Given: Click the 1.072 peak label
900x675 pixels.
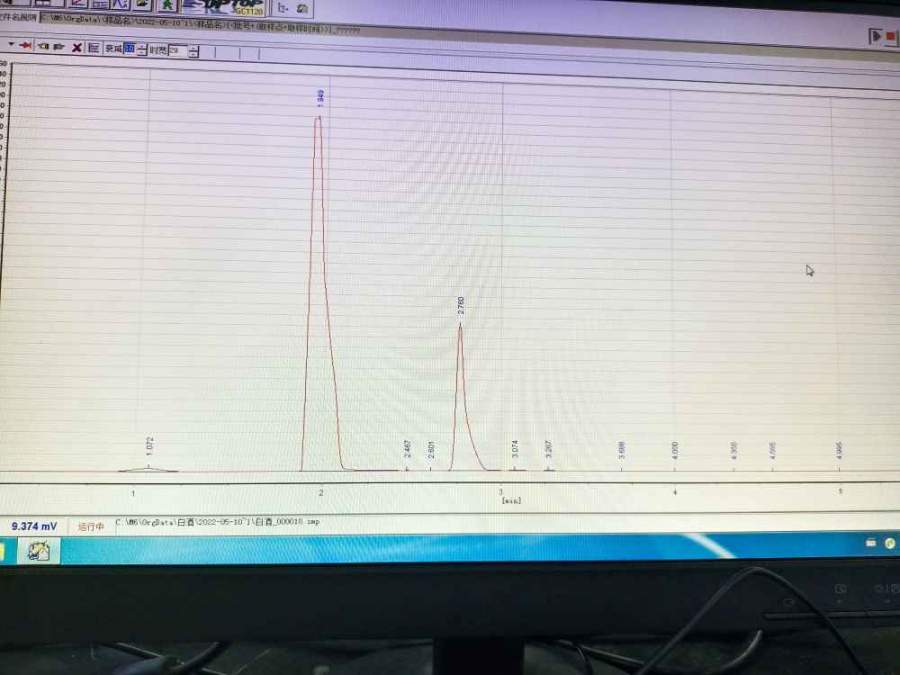Looking at the screenshot, I should click(x=150, y=446).
